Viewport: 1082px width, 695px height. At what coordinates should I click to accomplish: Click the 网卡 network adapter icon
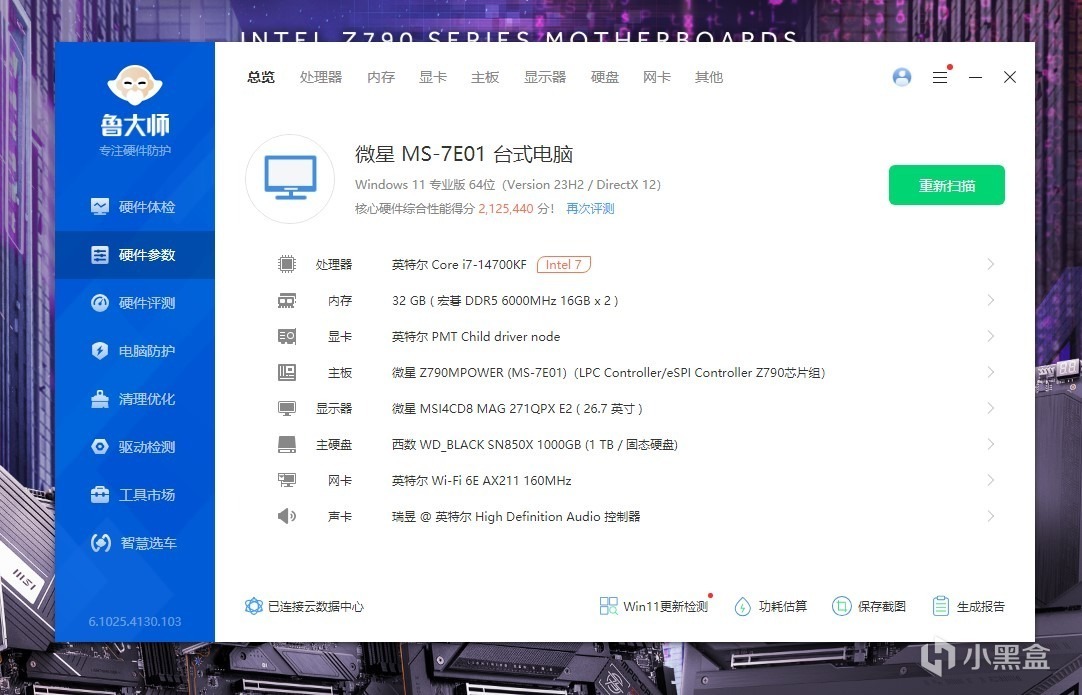[286, 480]
